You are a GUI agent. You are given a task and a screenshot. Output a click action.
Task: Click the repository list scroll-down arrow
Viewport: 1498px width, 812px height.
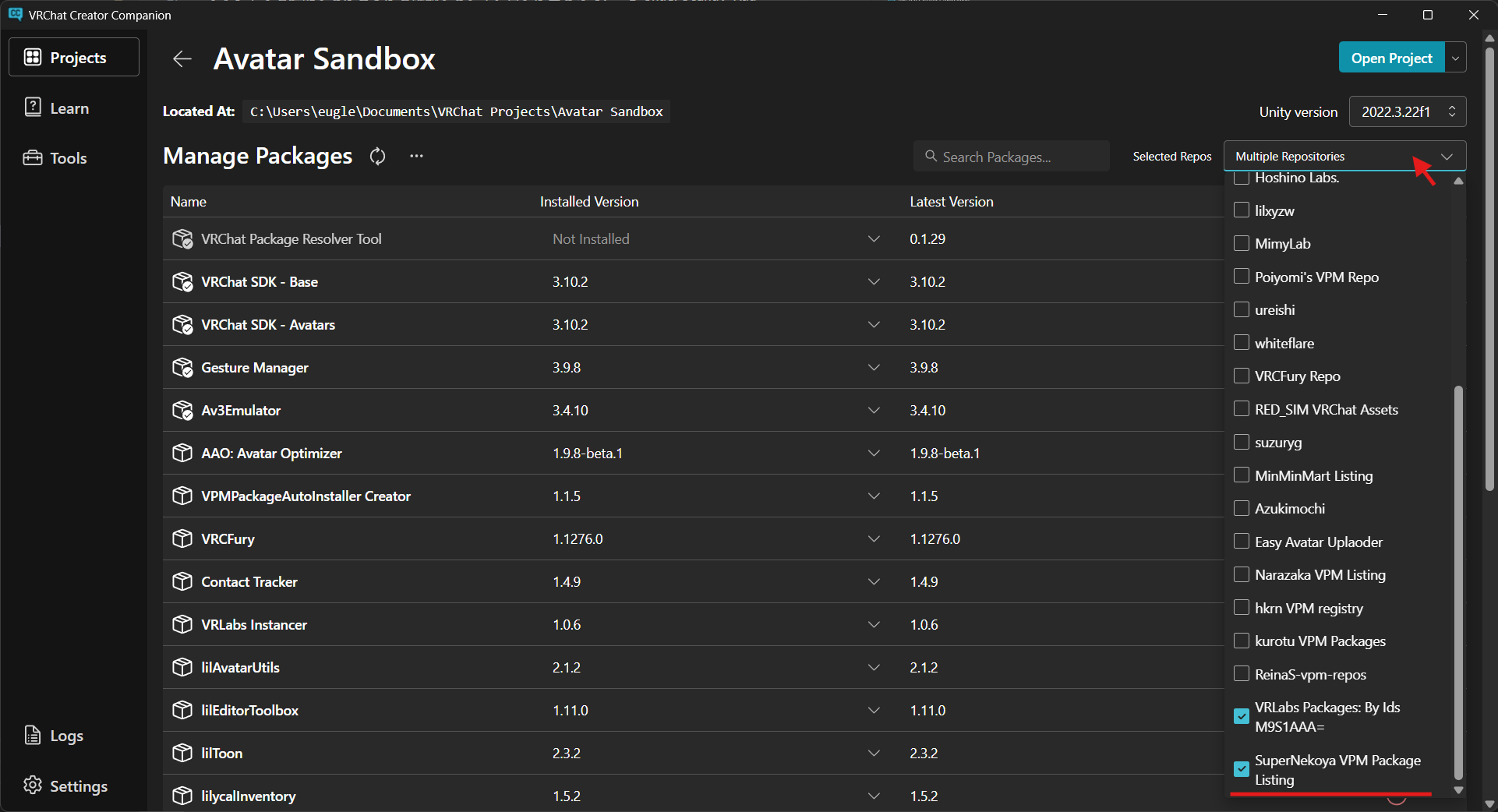point(1458,790)
